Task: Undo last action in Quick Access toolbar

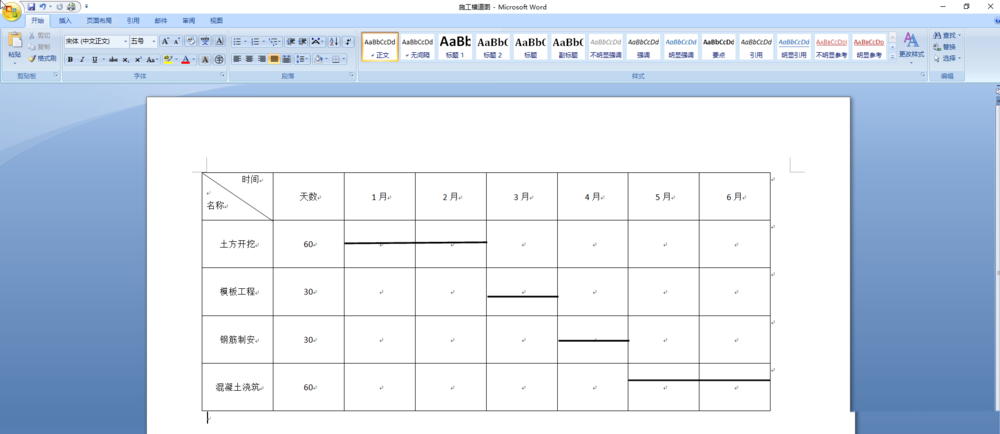Action: click(43, 6)
